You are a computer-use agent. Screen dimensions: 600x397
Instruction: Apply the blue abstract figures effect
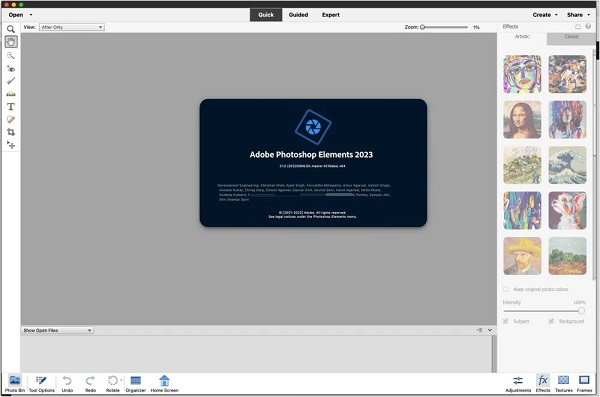(x=522, y=211)
